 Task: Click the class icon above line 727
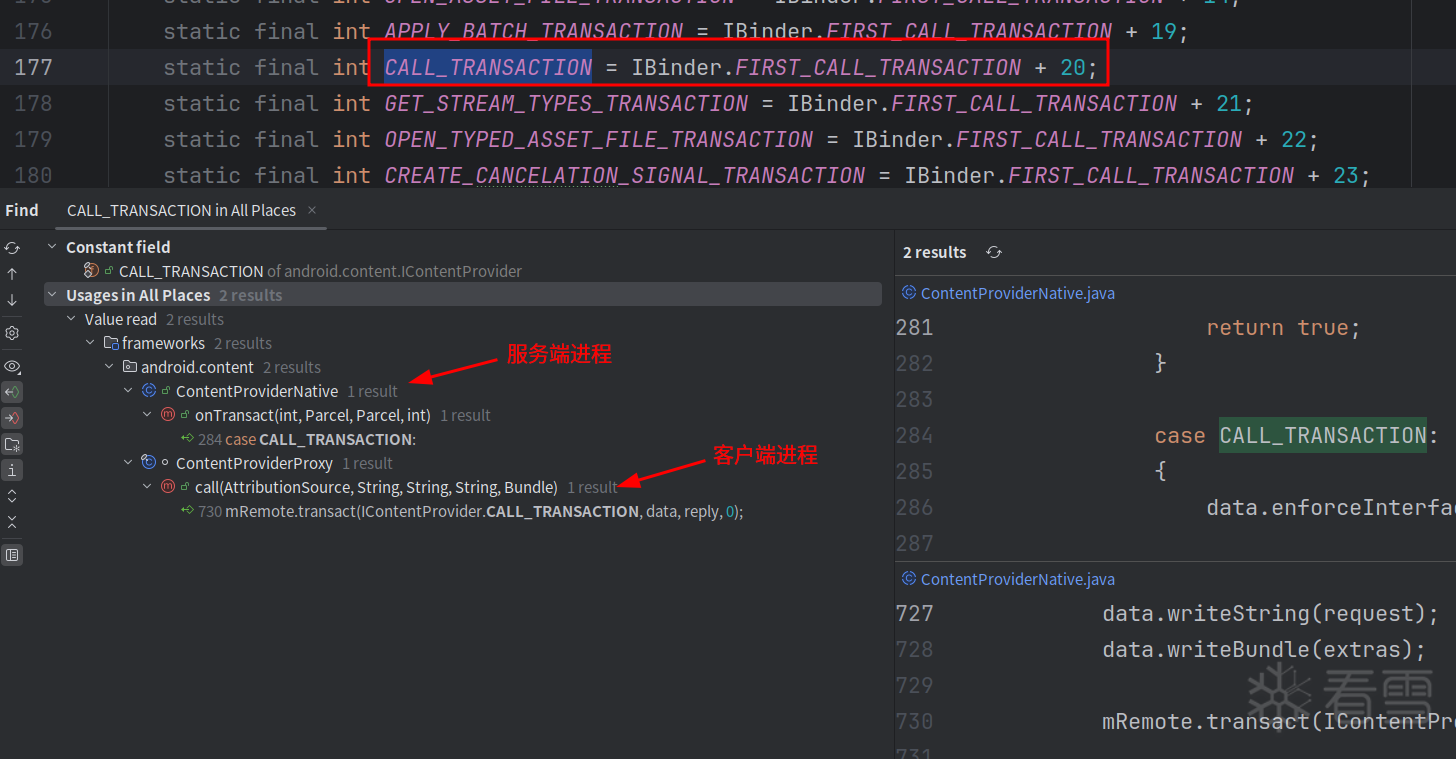909,579
